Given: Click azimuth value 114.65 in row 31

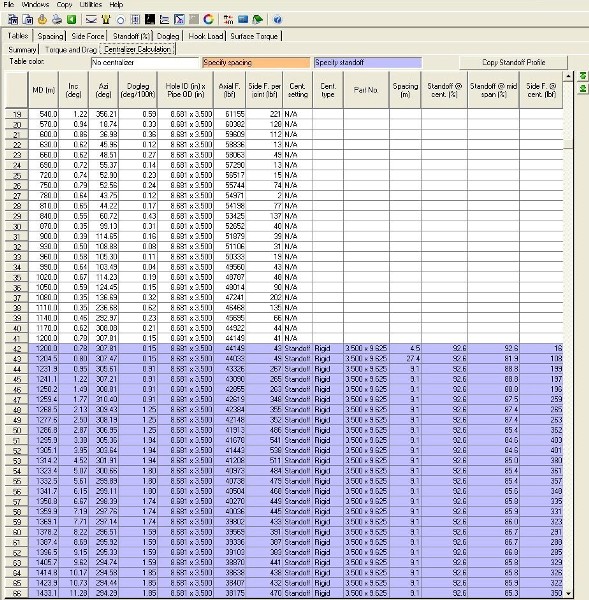Looking at the screenshot, I should (x=103, y=236).
